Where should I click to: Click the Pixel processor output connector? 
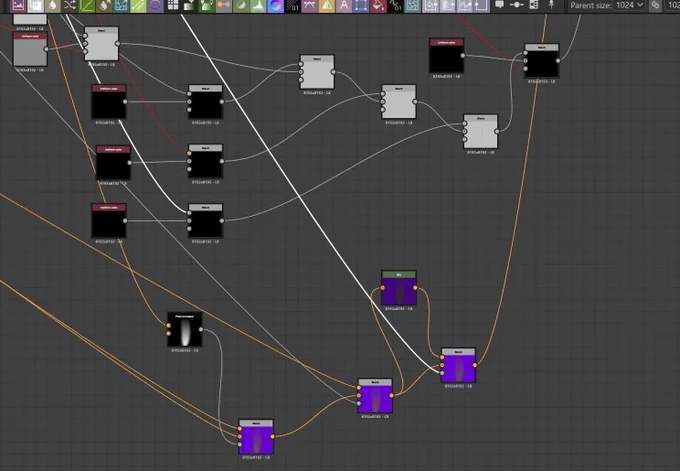[x=201, y=330]
